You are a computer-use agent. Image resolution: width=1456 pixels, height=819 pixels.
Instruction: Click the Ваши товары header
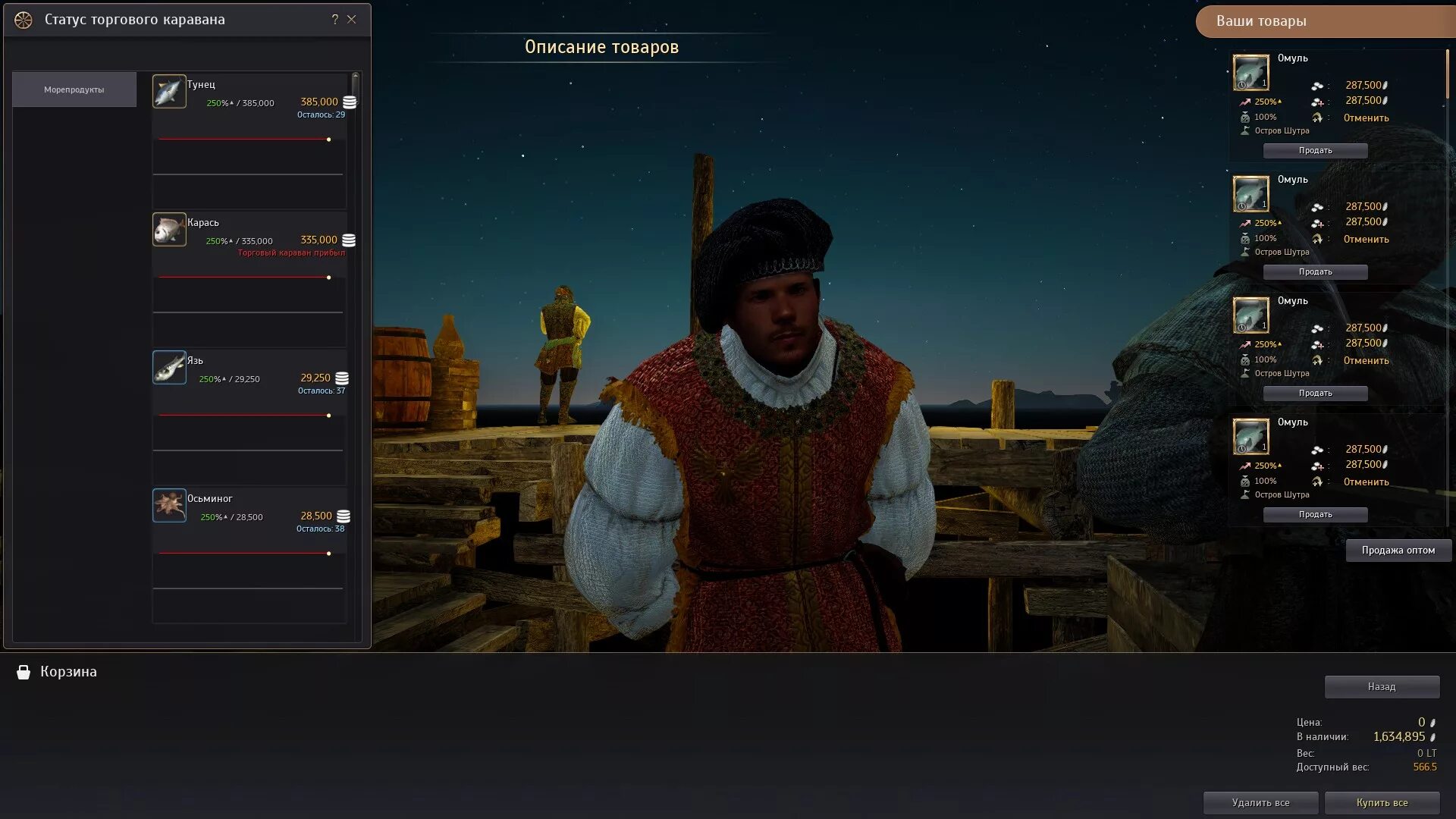pyautogui.click(x=1326, y=21)
